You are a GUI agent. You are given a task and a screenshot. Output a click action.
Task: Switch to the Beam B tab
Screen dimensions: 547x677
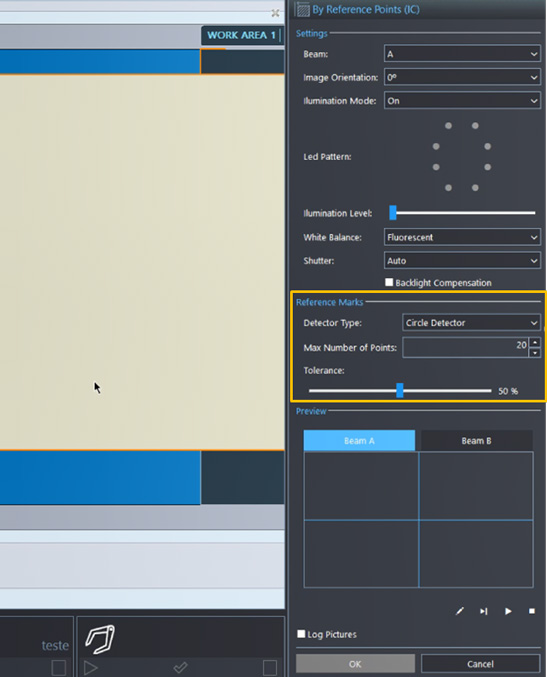click(x=476, y=441)
